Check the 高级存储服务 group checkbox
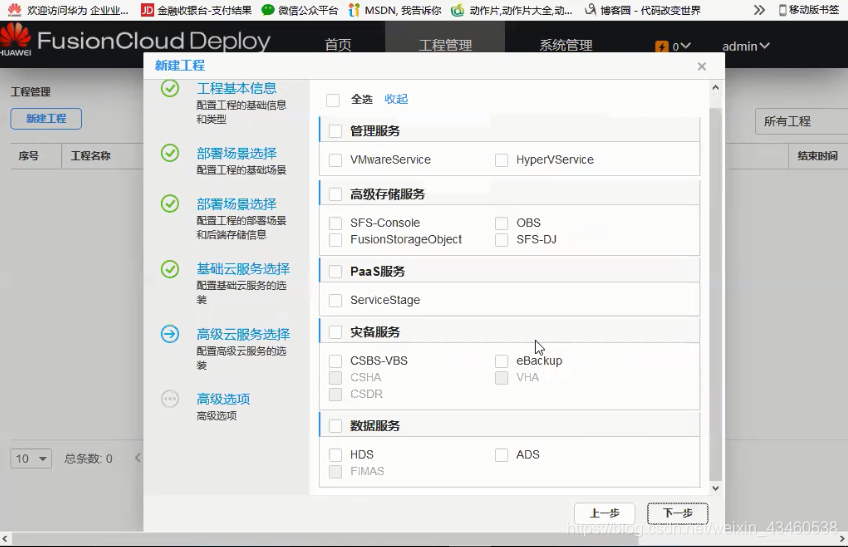 pyautogui.click(x=335, y=194)
